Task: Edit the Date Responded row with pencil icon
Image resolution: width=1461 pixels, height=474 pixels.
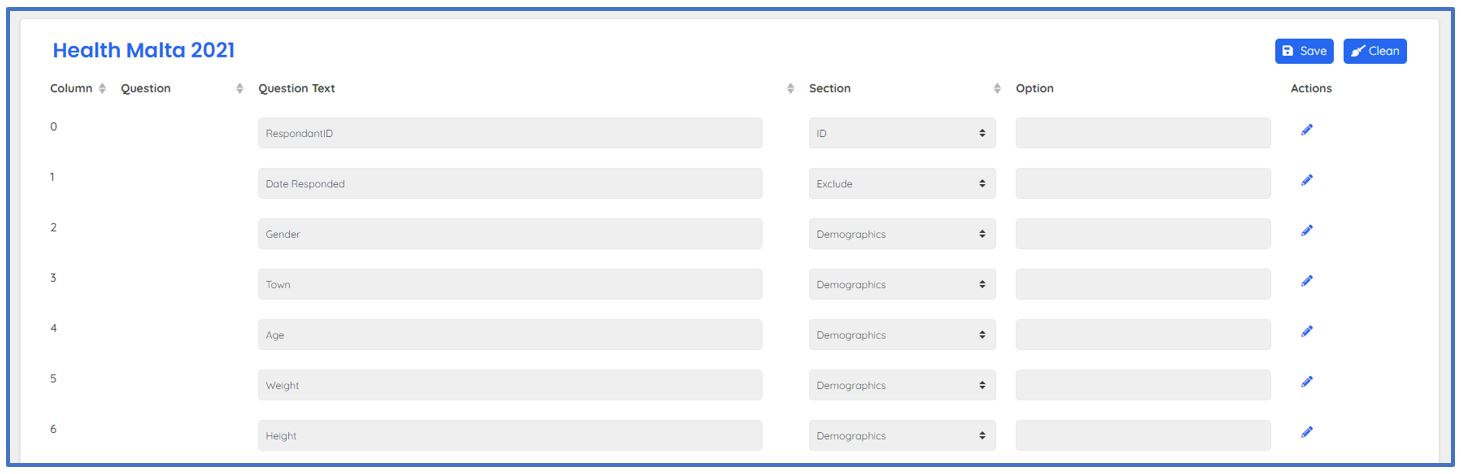Action: pyautogui.click(x=1306, y=180)
